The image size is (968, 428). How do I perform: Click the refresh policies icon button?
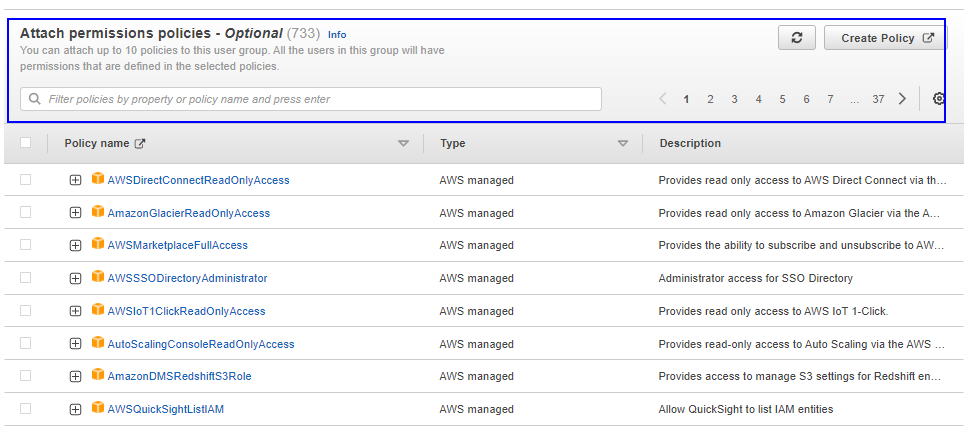pyautogui.click(x=796, y=38)
